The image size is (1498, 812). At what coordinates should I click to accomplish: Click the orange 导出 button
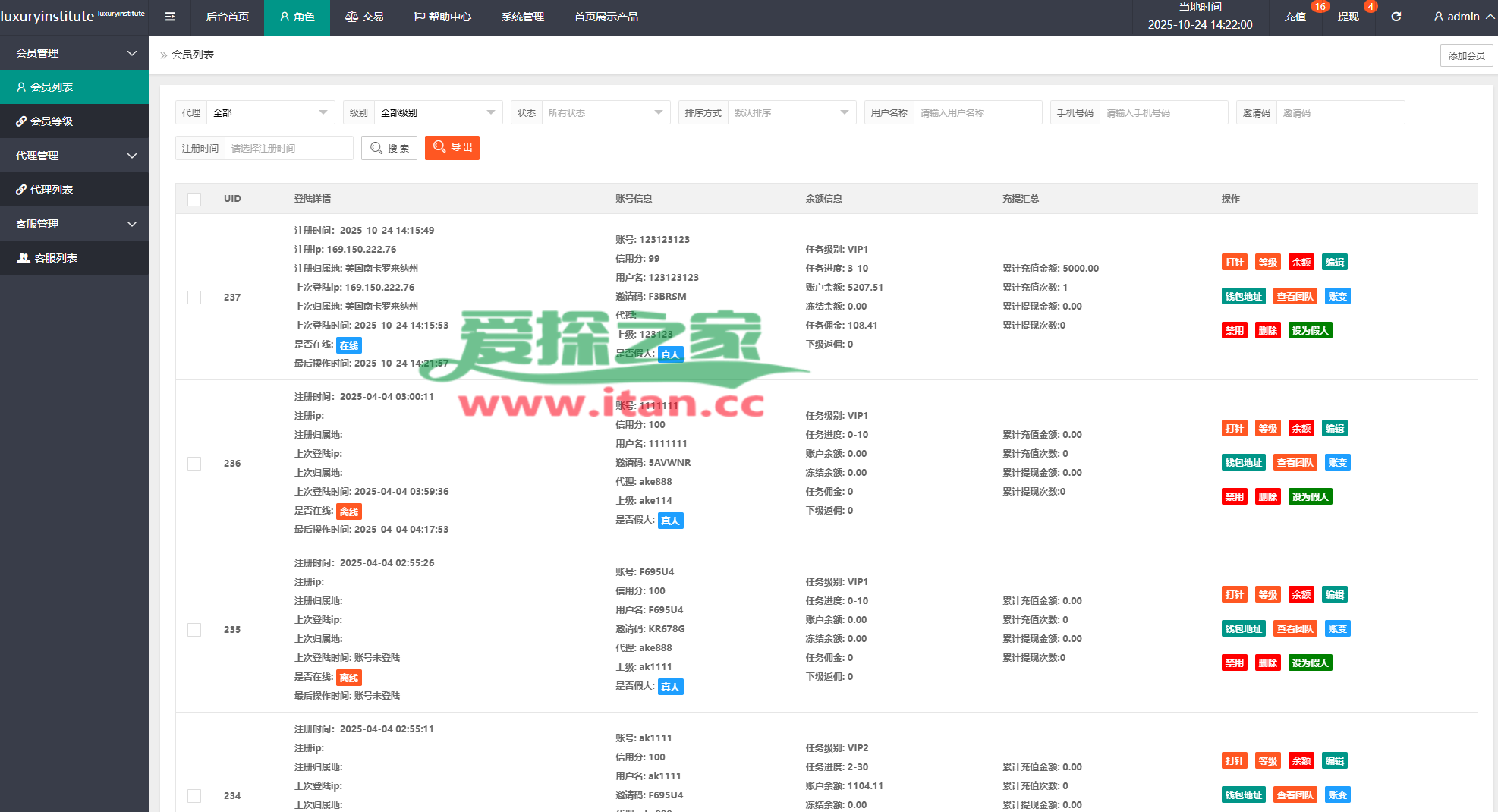[452, 148]
